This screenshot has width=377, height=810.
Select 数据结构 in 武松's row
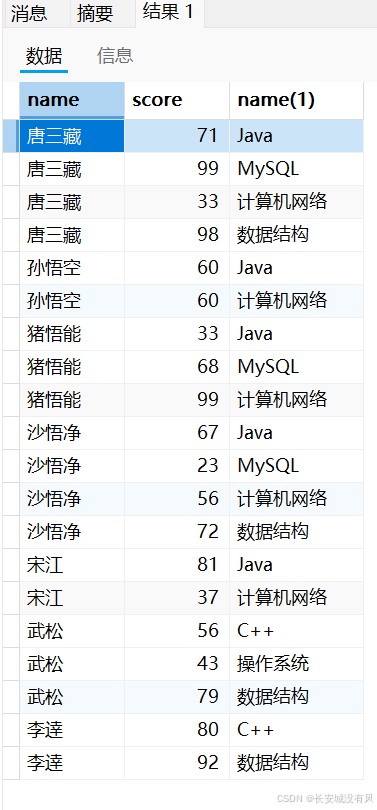296,698
